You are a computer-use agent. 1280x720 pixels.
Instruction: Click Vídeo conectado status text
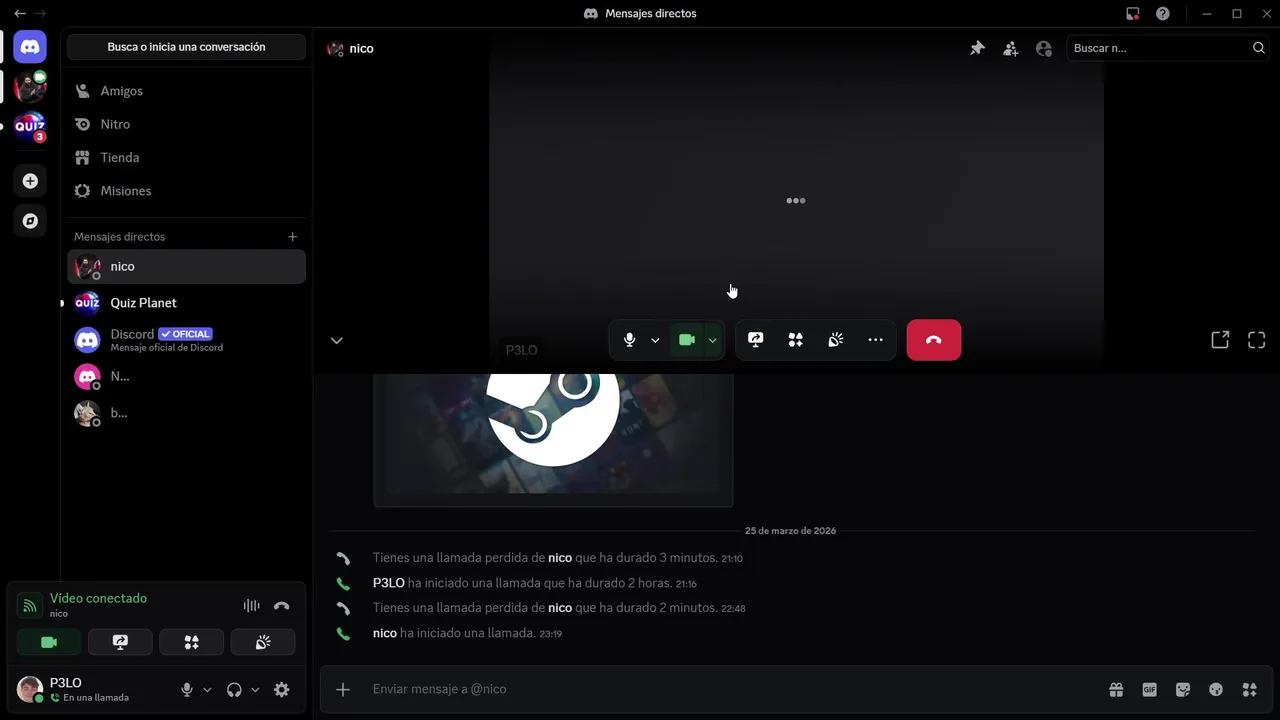click(98, 598)
